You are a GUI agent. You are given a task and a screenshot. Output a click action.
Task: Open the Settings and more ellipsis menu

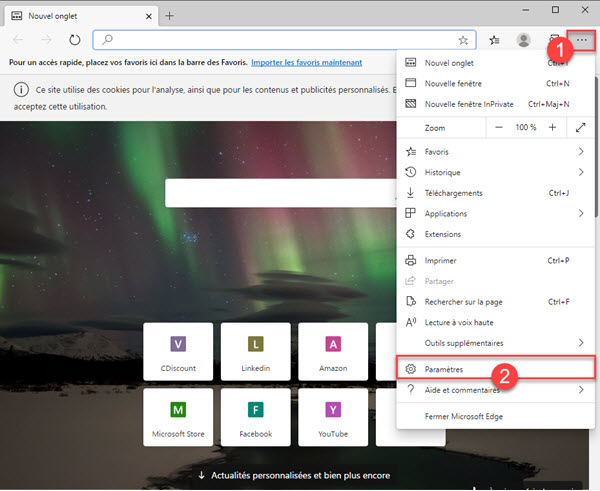[581, 40]
